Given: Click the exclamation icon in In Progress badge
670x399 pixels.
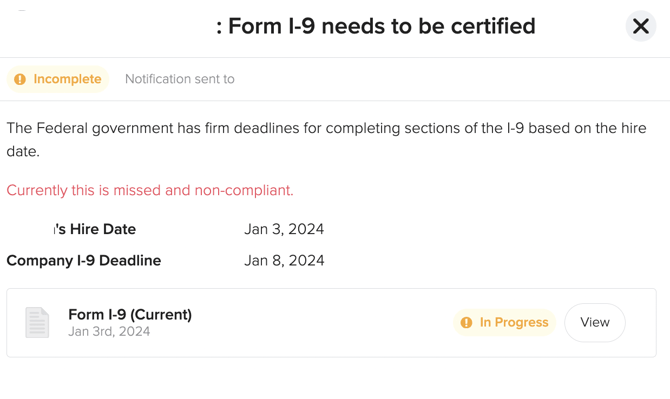Looking at the screenshot, I should (466, 323).
